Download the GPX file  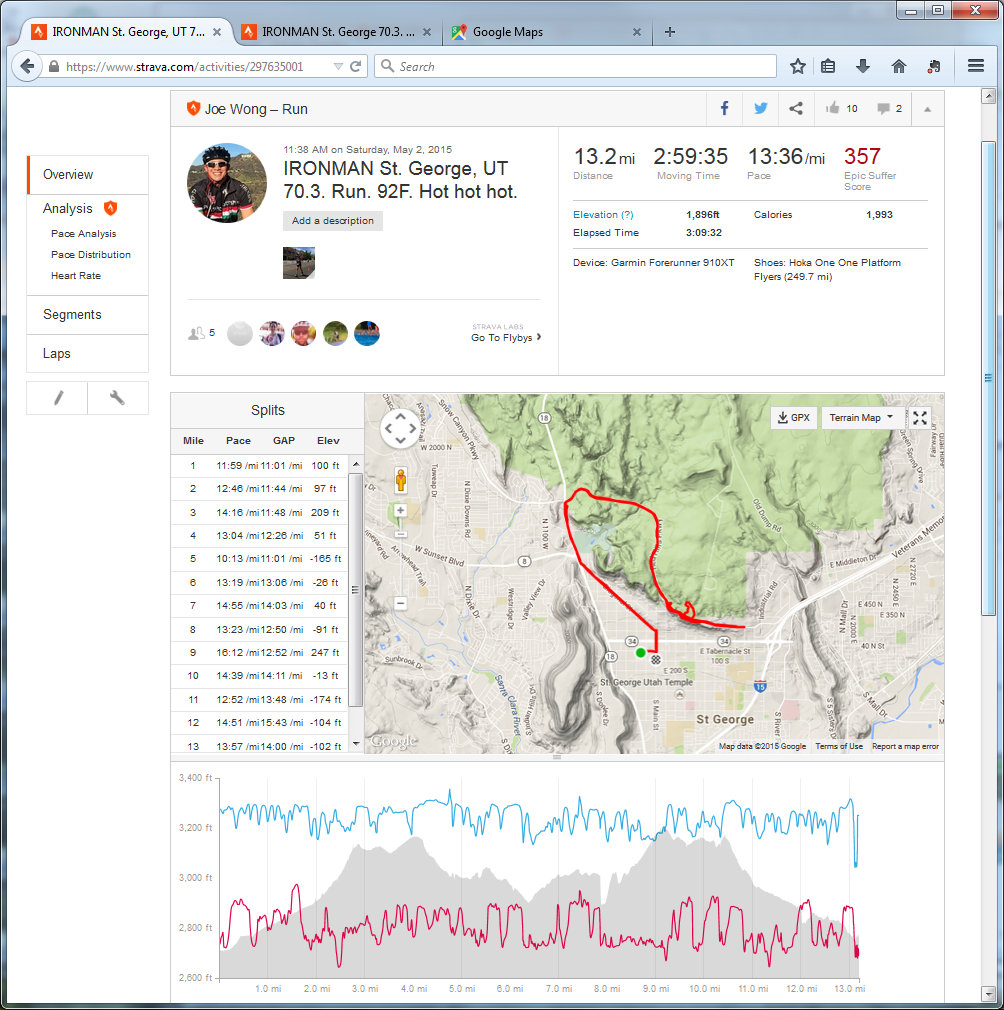pos(792,417)
